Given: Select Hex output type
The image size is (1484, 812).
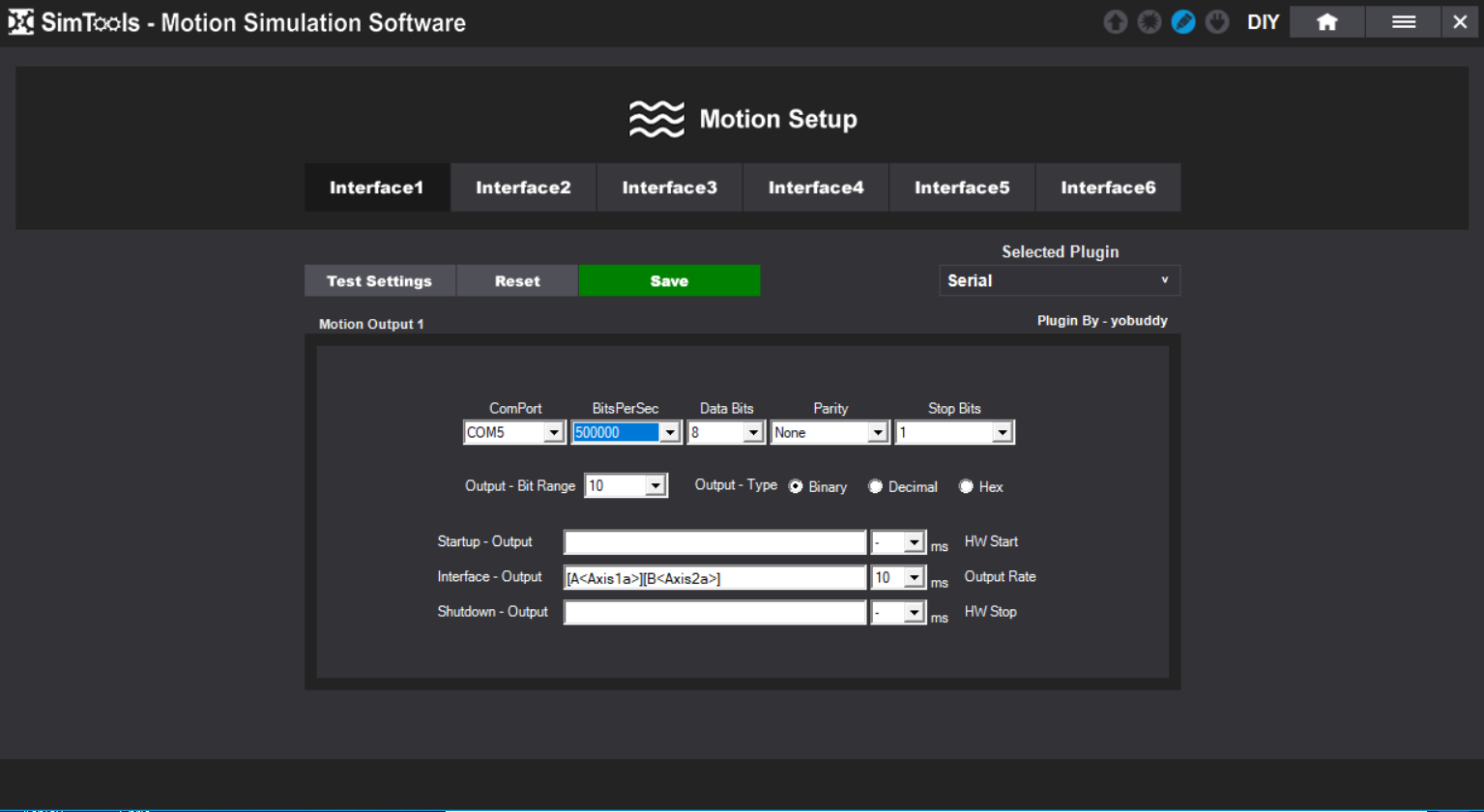Looking at the screenshot, I should coord(966,487).
